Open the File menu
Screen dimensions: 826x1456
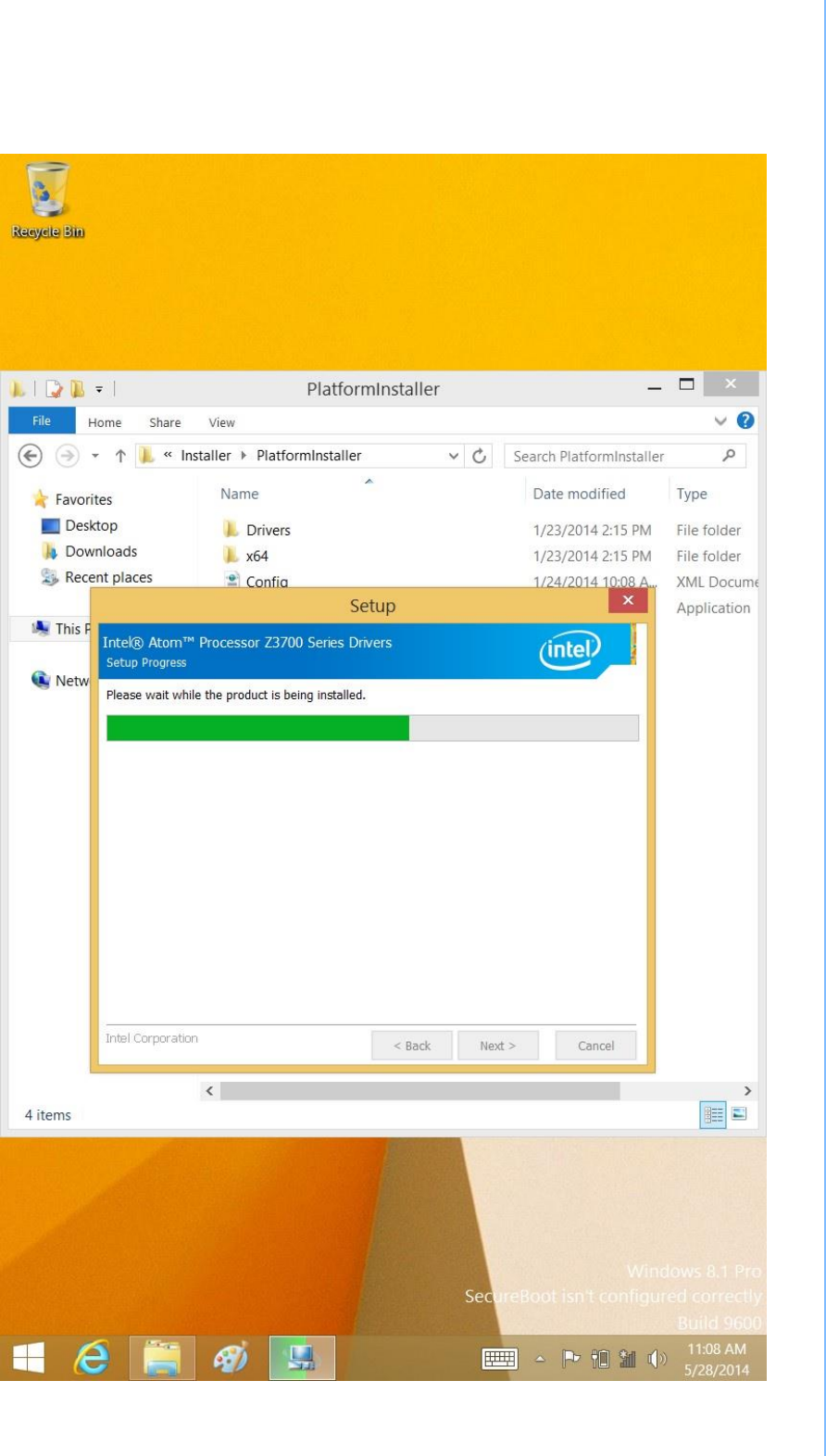pos(42,421)
